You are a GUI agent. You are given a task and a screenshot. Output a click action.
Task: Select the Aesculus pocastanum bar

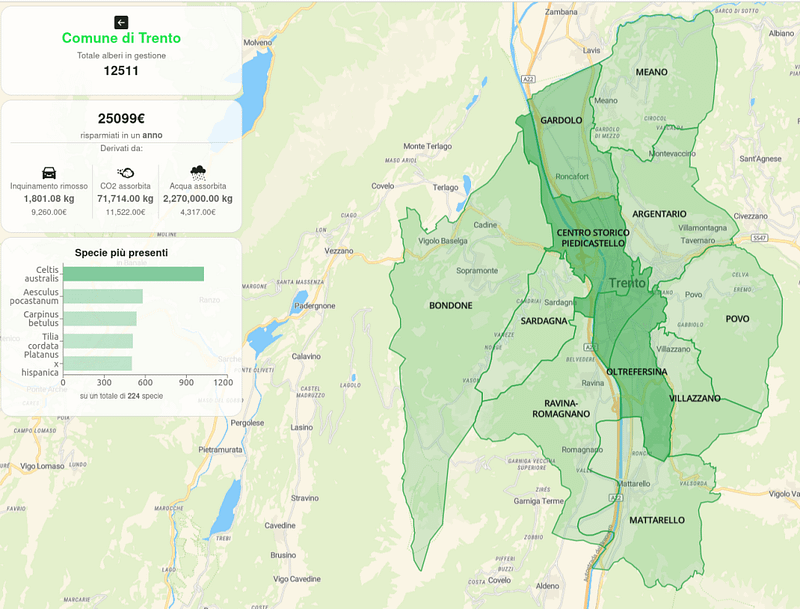[x=103, y=296]
